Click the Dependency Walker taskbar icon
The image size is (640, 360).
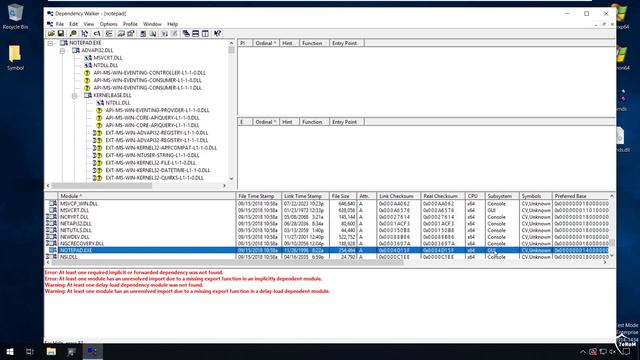pos(92,351)
